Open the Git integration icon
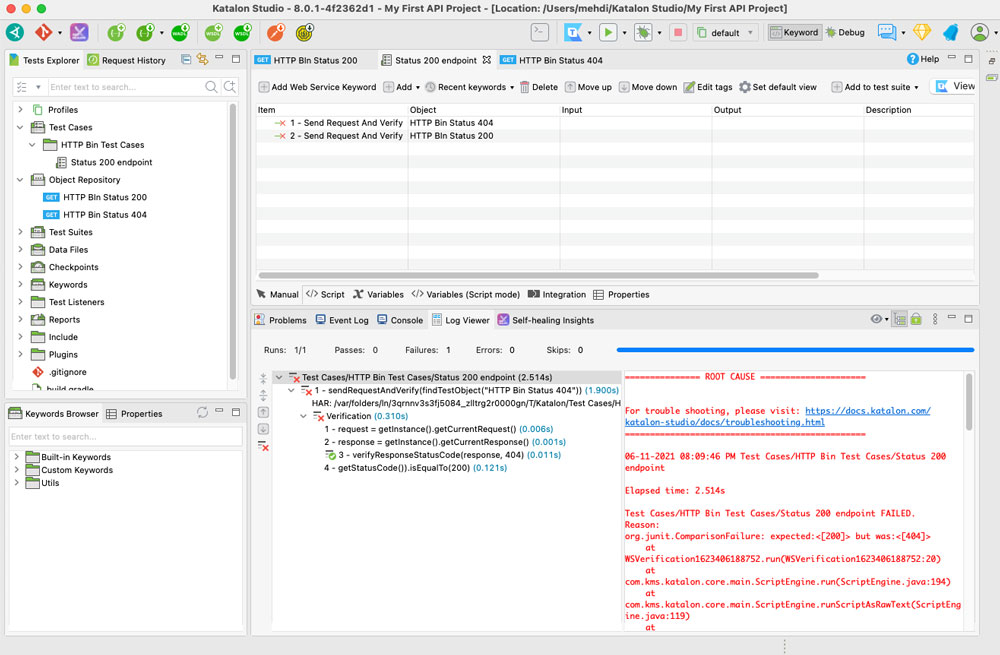The image size is (1000, 655). click(45, 32)
